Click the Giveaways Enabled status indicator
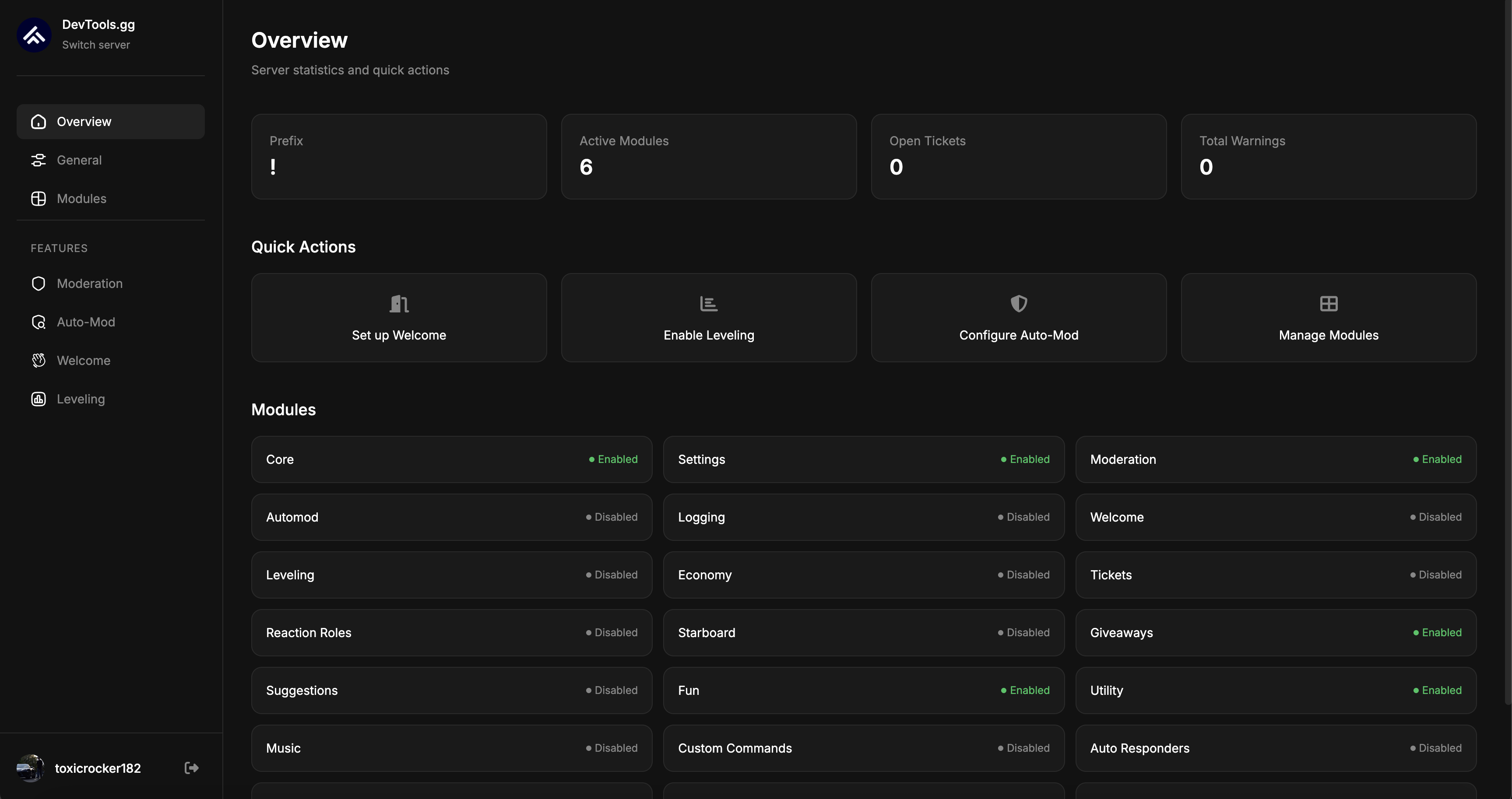This screenshot has width=1512, height=799. tap(1437, 632)
